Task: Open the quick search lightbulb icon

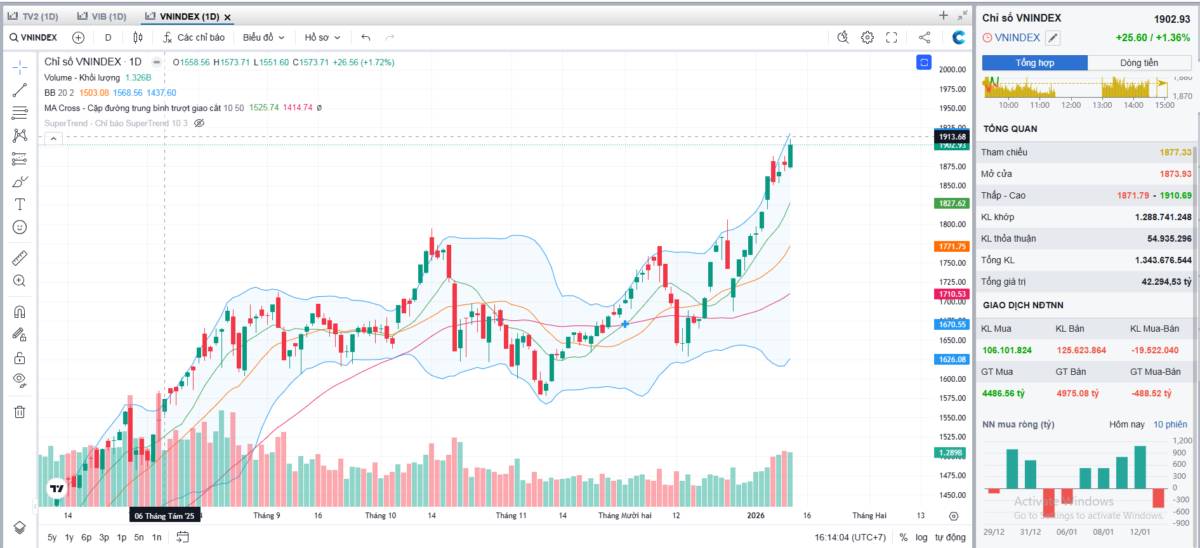Action: point(843,37)
